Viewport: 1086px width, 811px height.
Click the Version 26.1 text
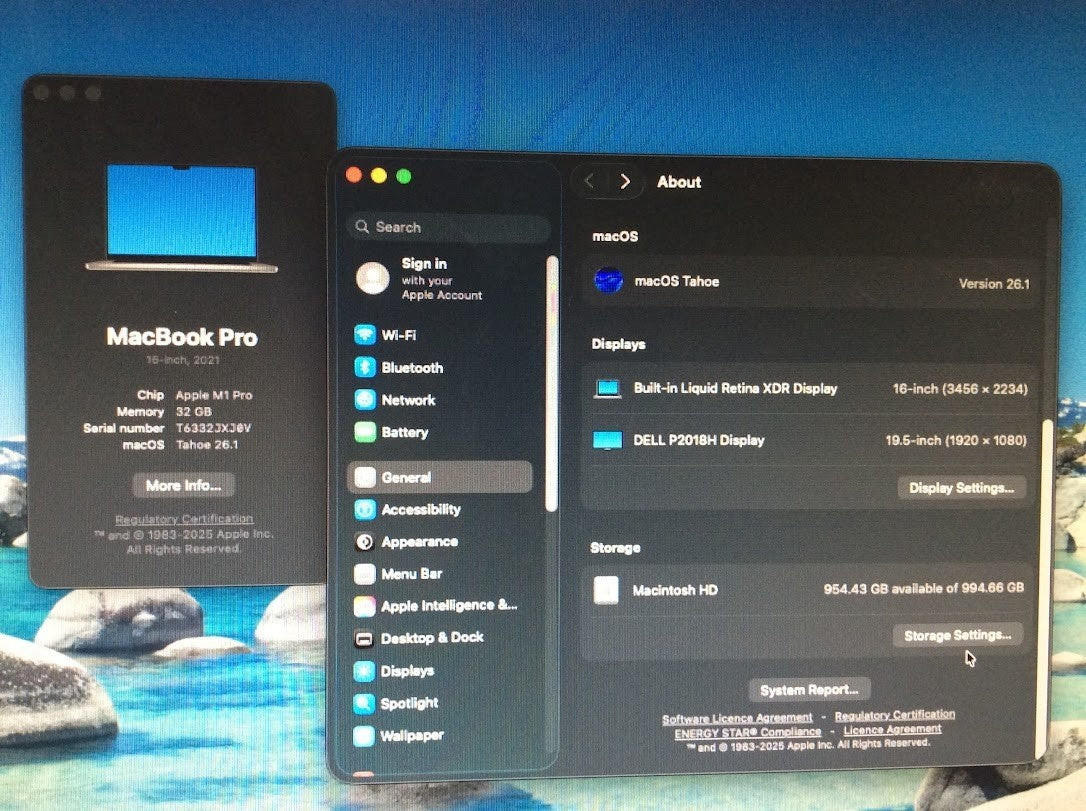coord(994,284)
